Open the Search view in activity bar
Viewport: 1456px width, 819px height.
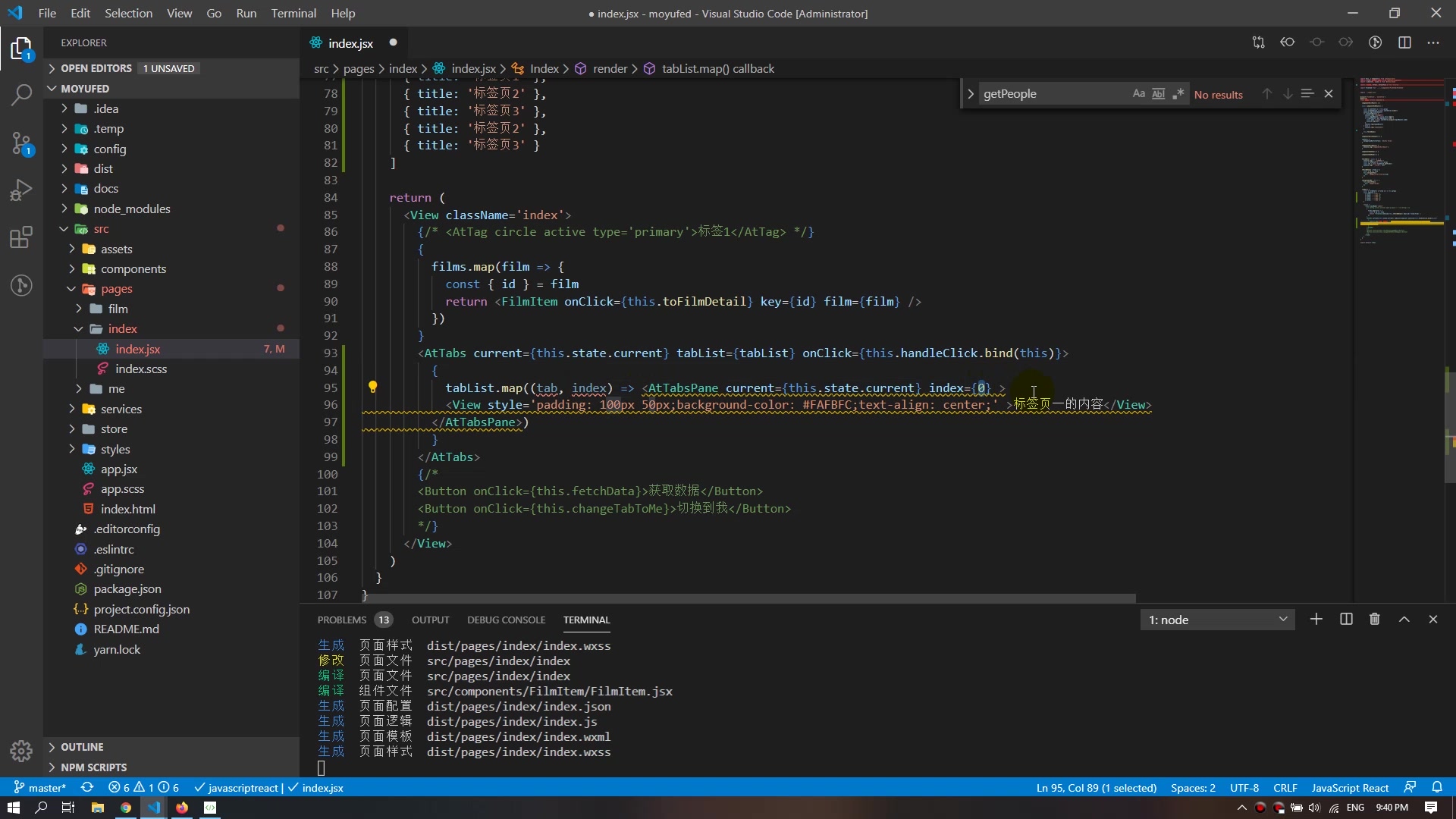click(x=21, y=95)
